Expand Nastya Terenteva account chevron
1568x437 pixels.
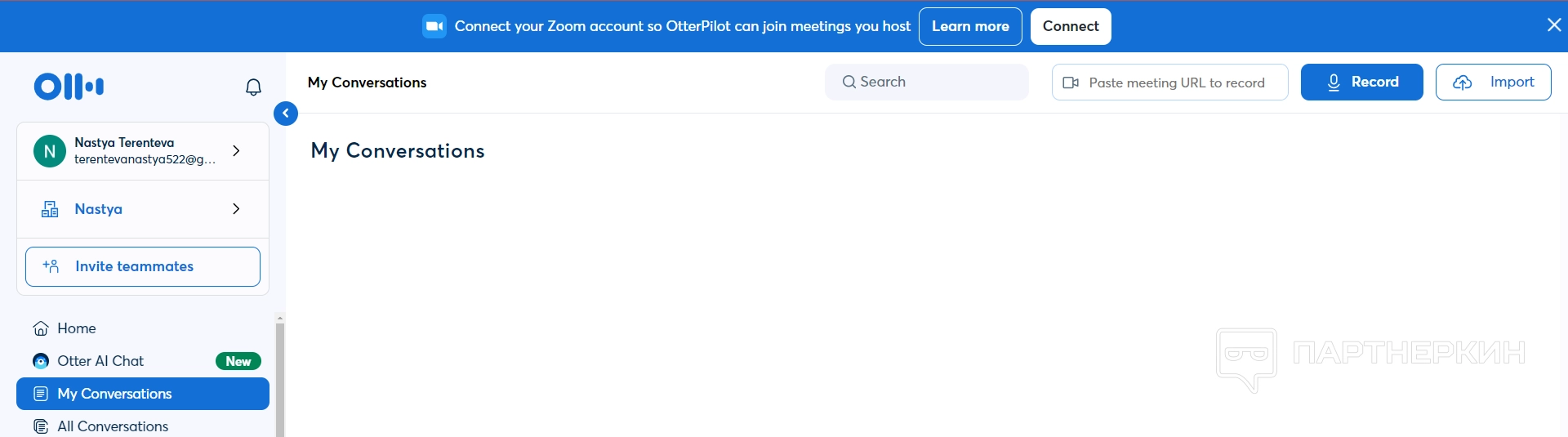[236, 151]
